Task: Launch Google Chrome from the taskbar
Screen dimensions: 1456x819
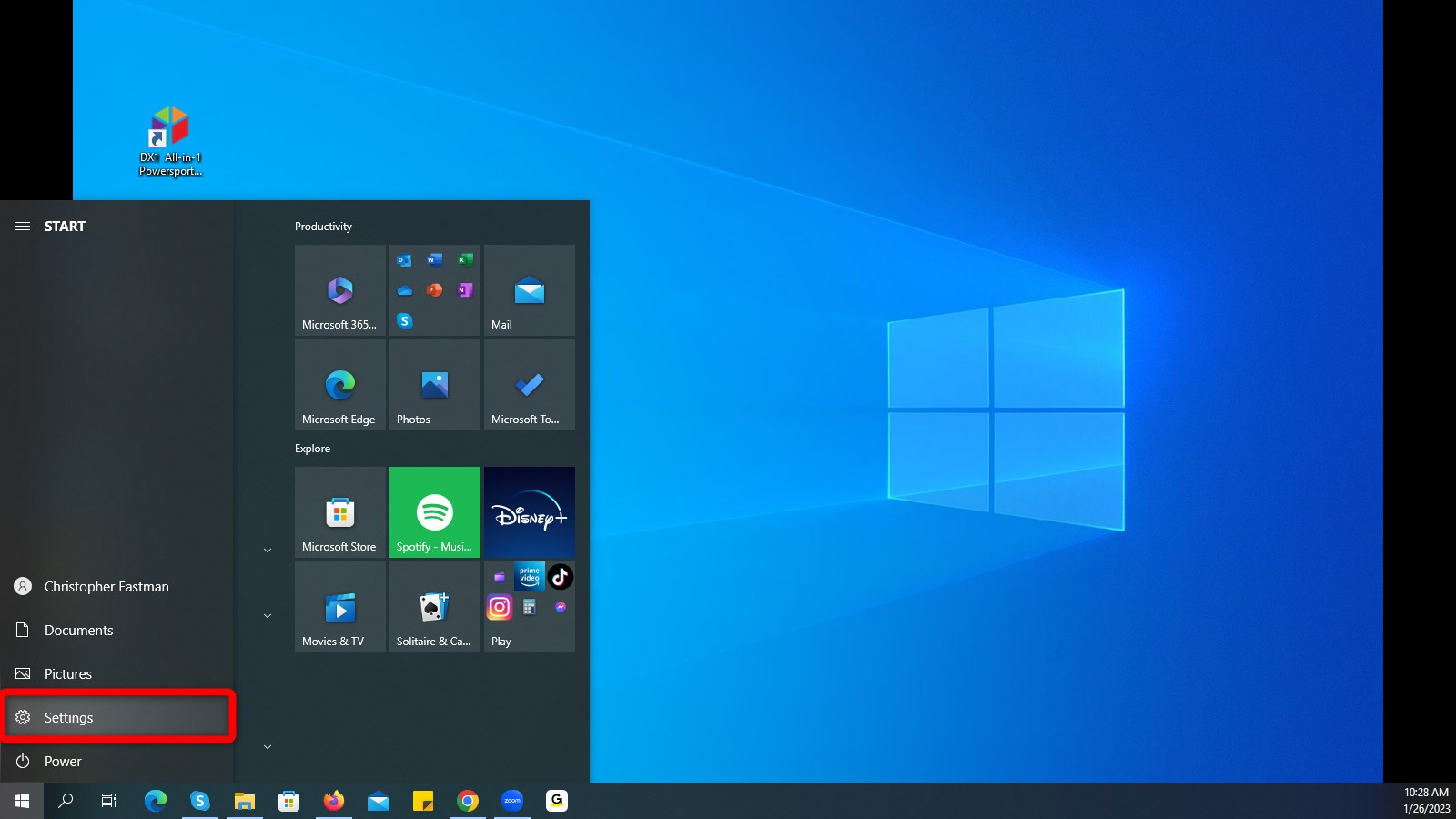Action: 468,801
